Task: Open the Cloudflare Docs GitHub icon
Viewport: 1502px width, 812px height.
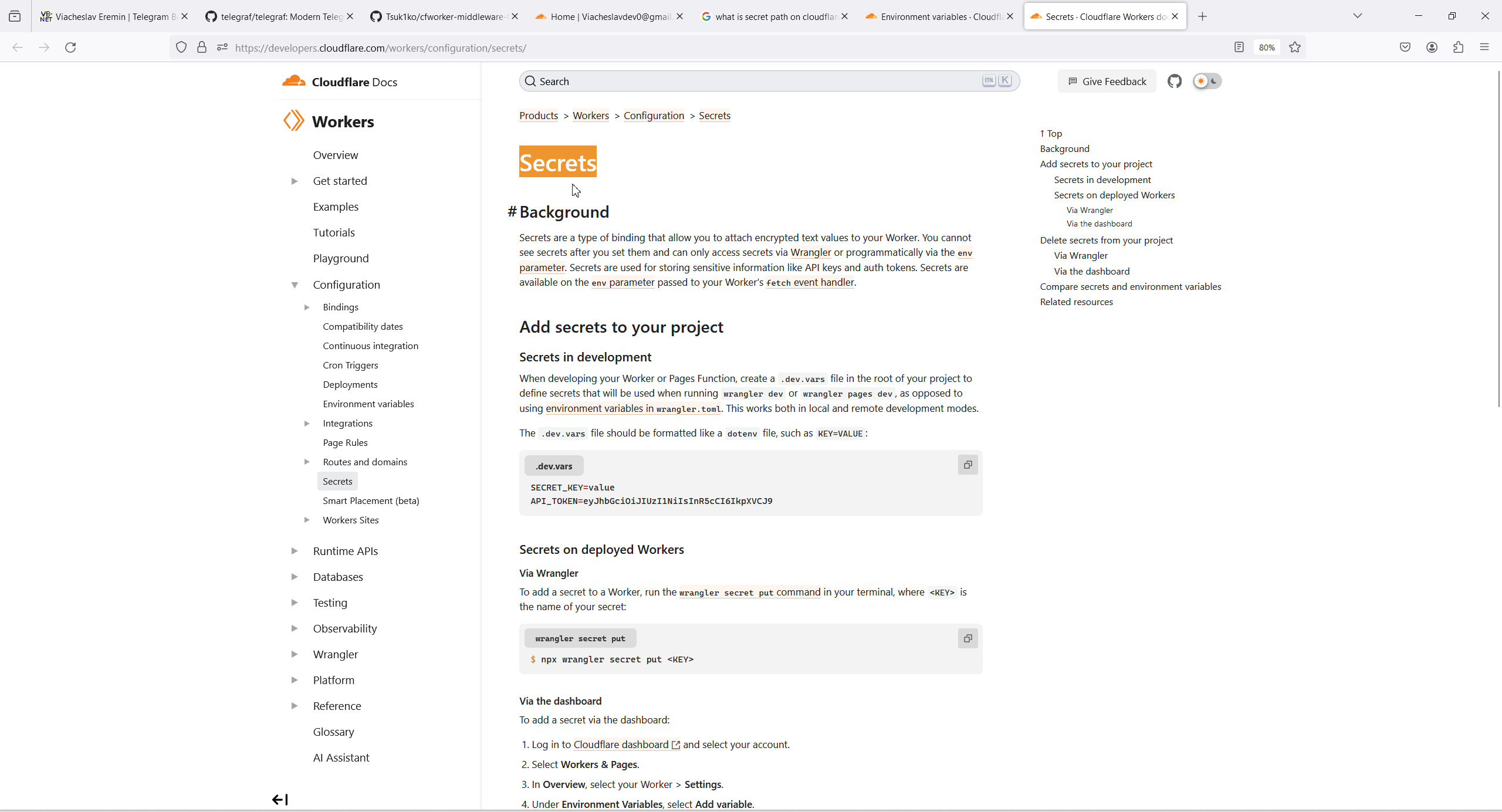Action: [1174, 82]
